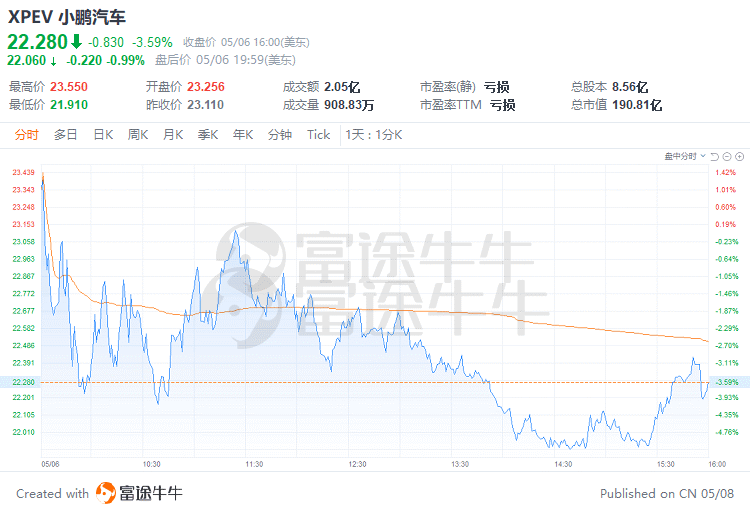Image resolution: width=750 pixels, height=514 pixels.
Task: Switch to the 日K tab
Action: click(x=103, y=135)
